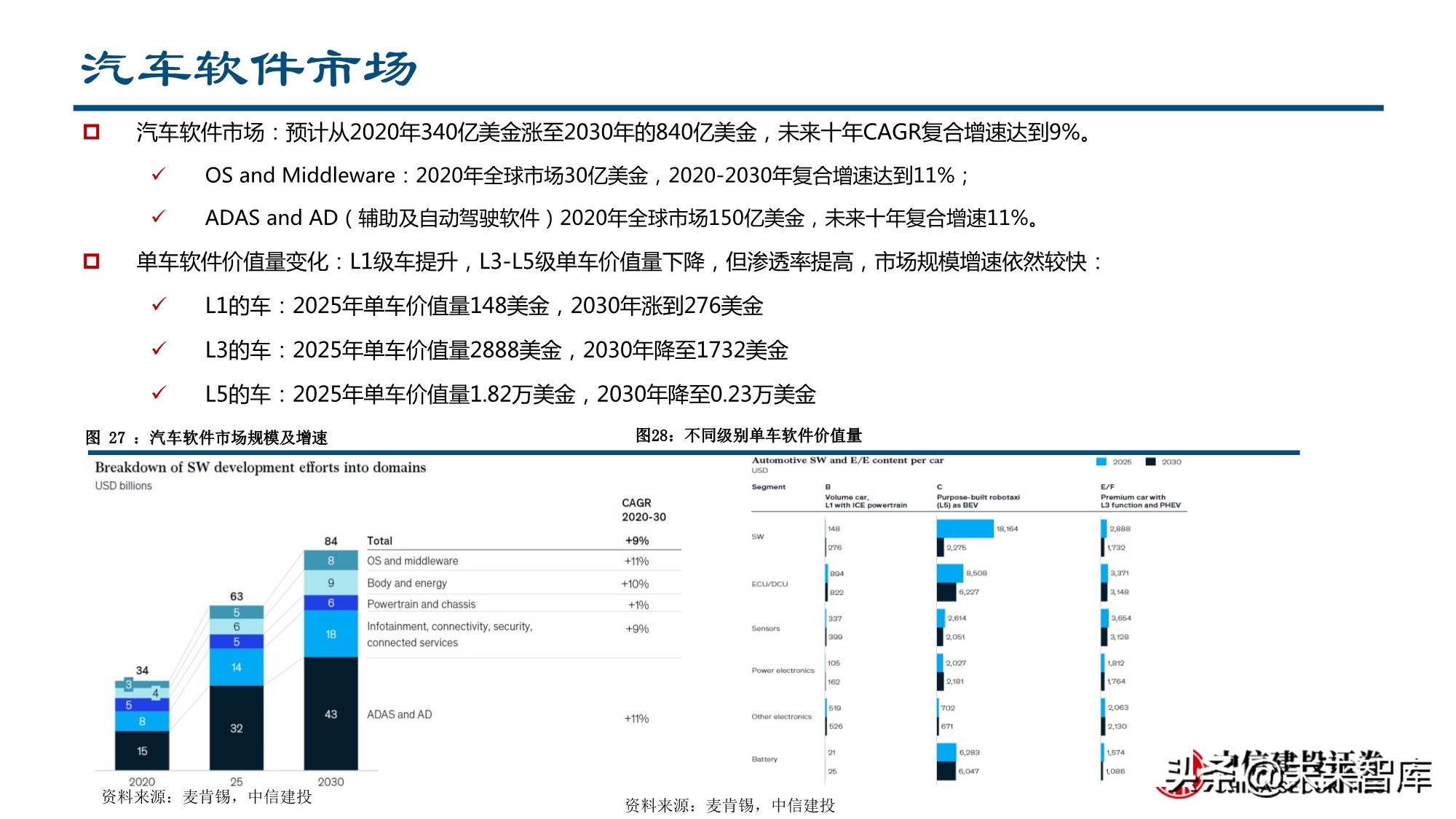Click the 2025 bar's '14' blue segment
This screenshot has height=819, width=1456.
point(237,667)
